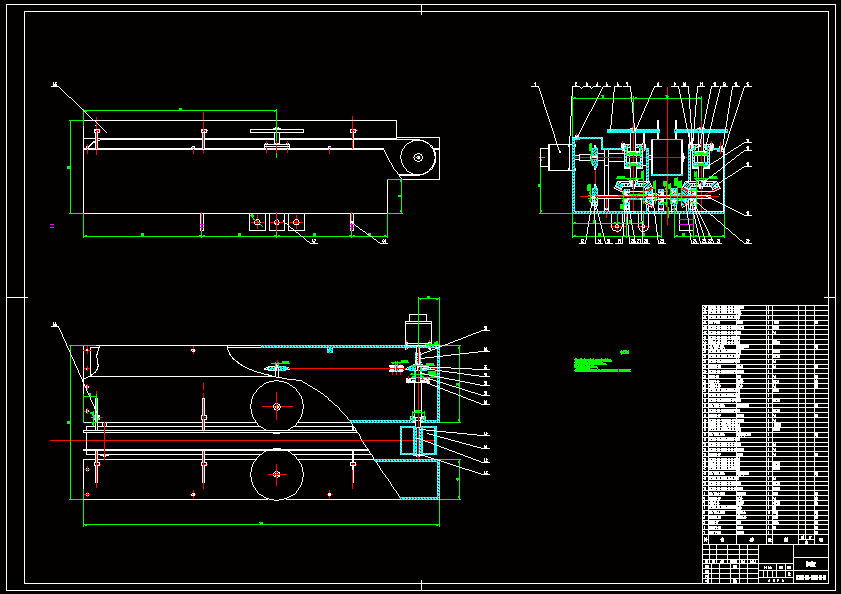This screenshot has width=841, height=594.
Task: Select the lower large wheel circle in bottom view
Action: [x=277, y=474]
